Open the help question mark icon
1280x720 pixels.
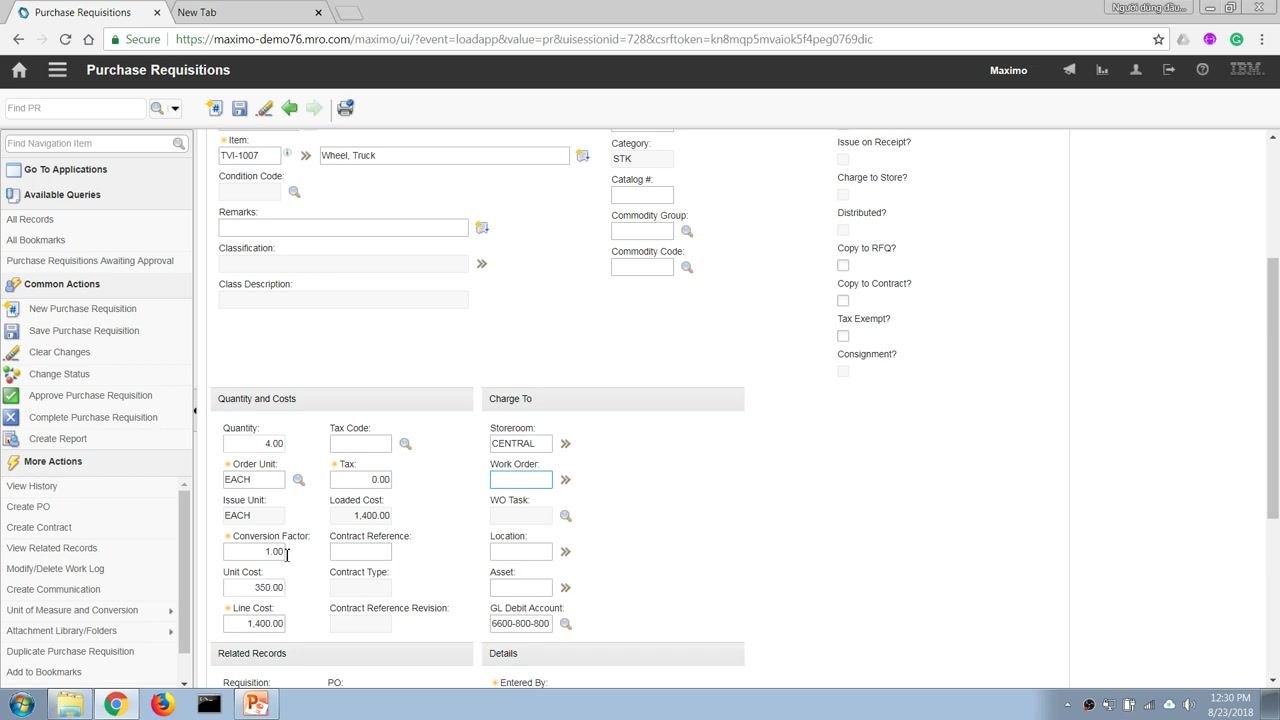pyautogui.click(x=1202, y=70)
